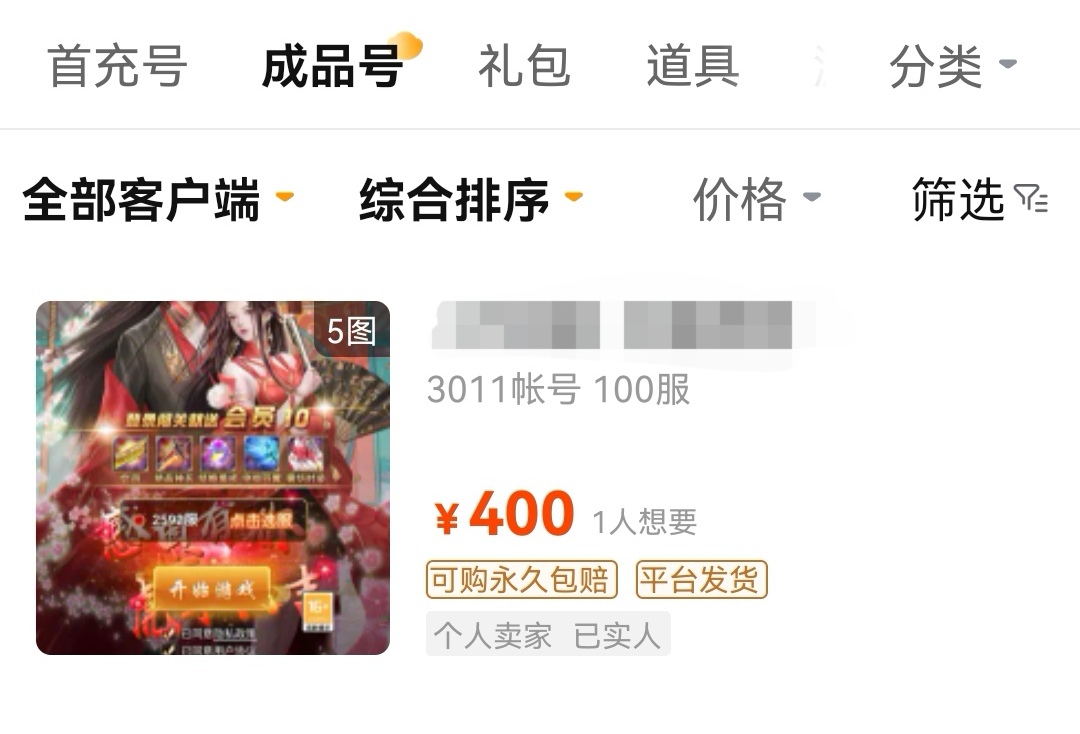Go to the 道具 tab
This screenshot has width=1080, height=734.
click(x=692, y=66)
